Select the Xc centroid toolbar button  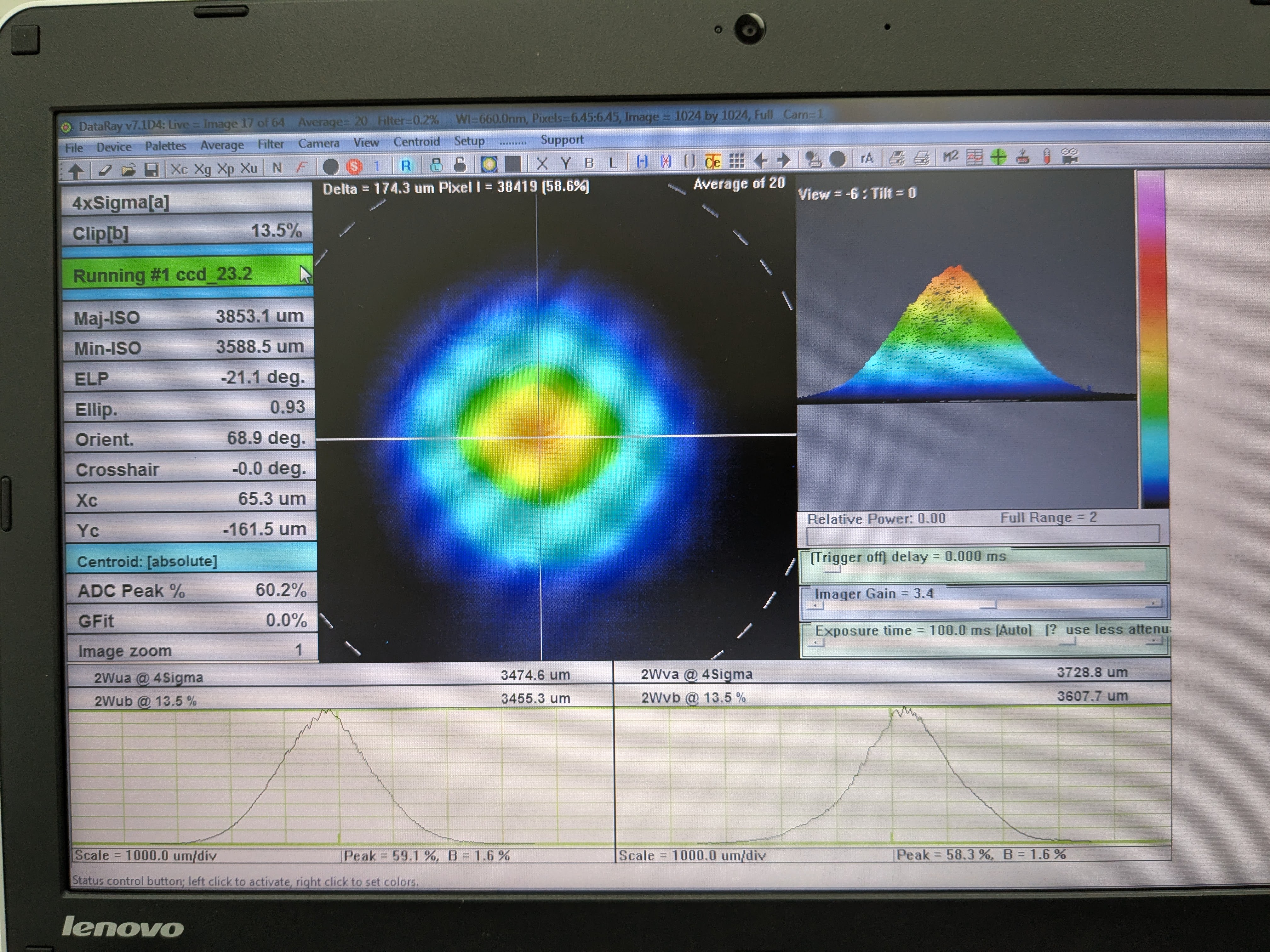pyautogui.click(x=179, y=169)
